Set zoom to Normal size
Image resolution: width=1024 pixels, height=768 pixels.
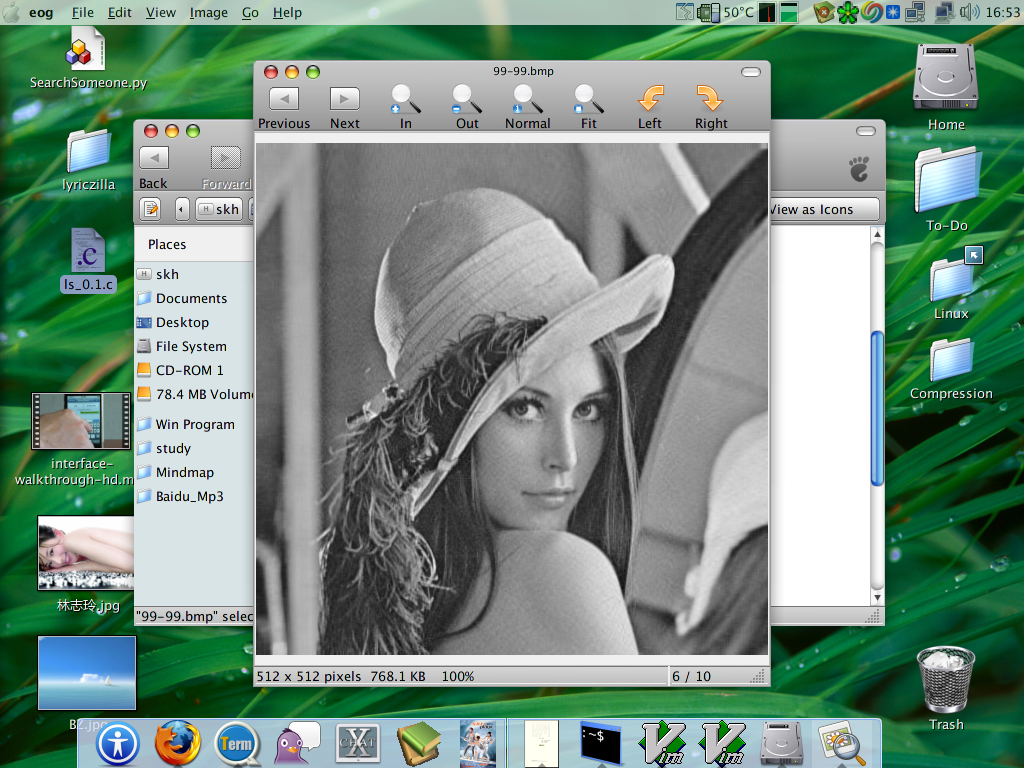click(528, 107)
